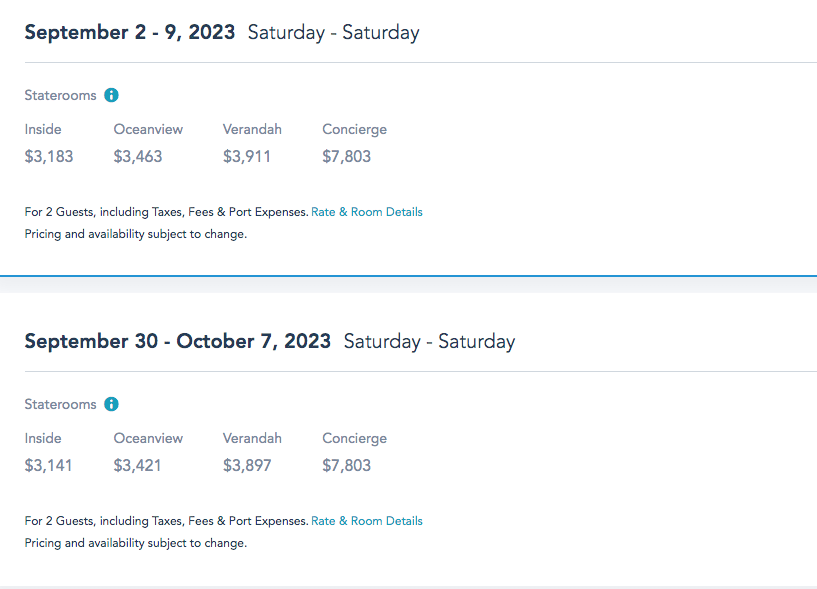This screenshot has width=817, height=589.
Task: Click the Verandah label under September 2-9 sailing
Action: [252, 129]
